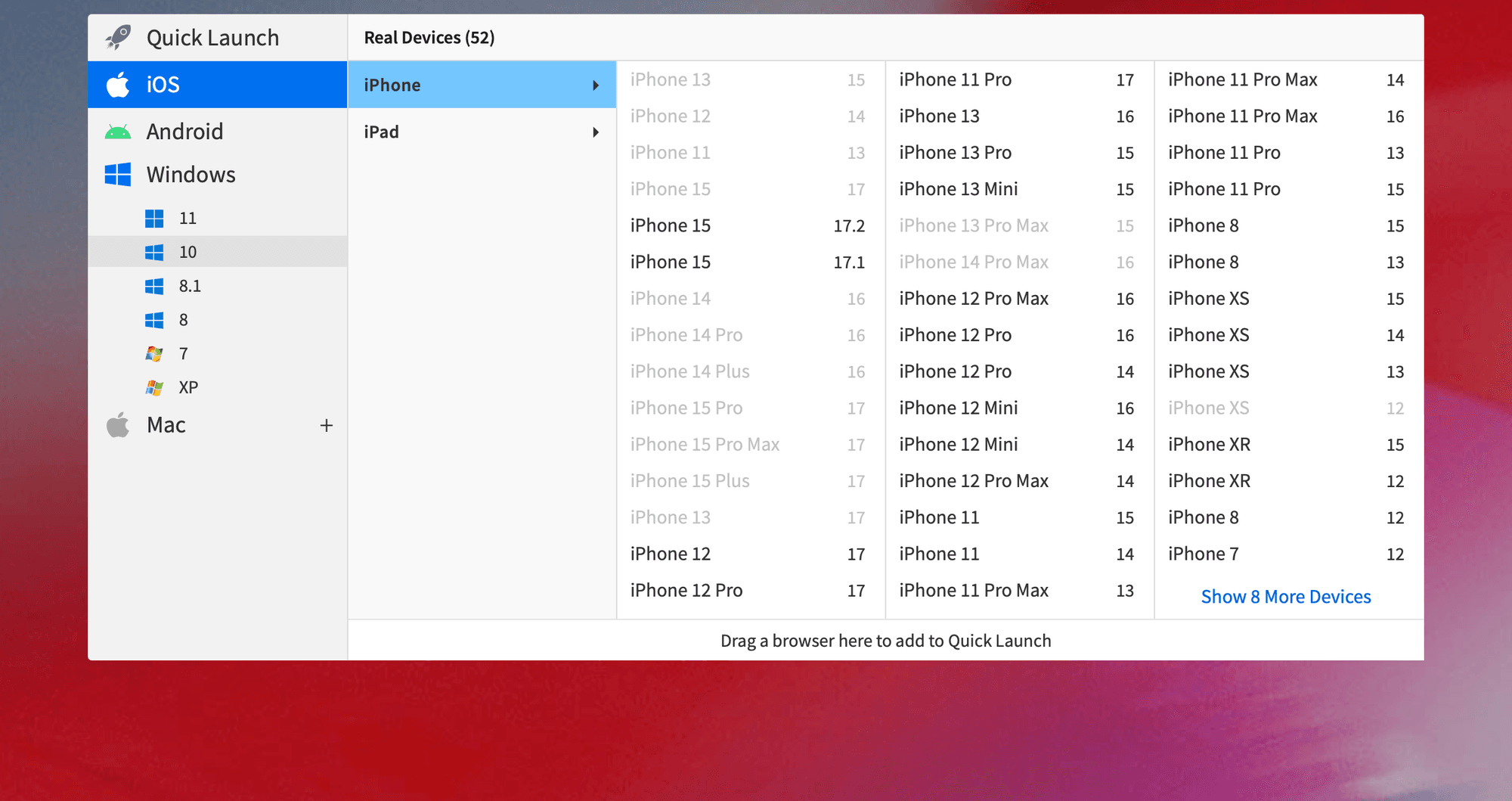1512x801 pixels.
Task: Click the Quick Launch rocket icon
Action: 118,37
